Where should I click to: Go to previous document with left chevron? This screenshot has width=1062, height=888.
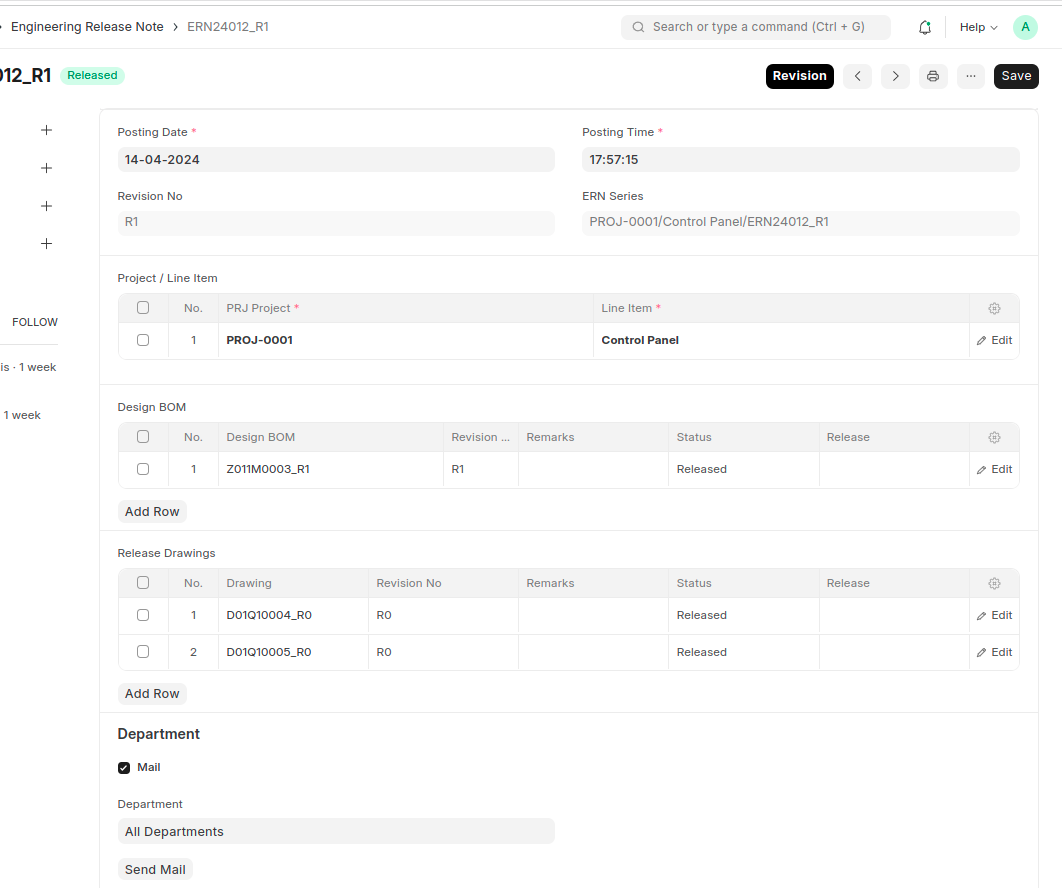point(857,76)
